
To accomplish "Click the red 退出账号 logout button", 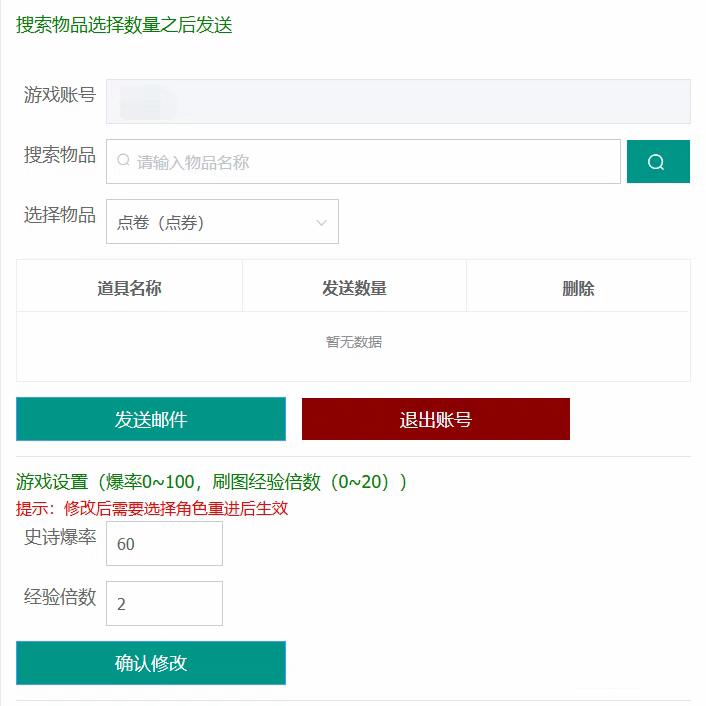I will (x=435, y=419).
